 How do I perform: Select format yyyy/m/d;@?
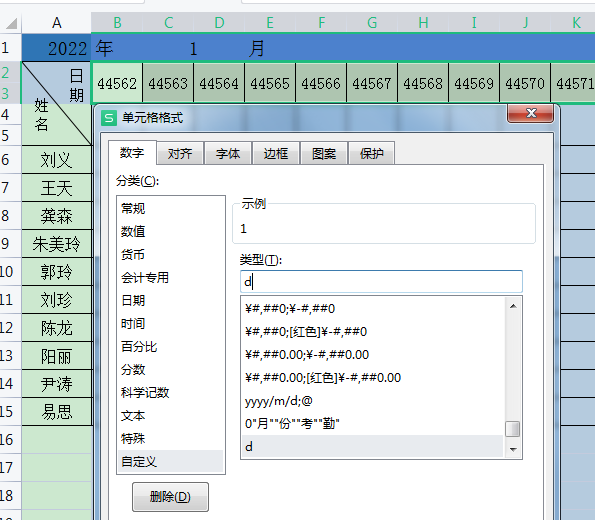pyautogui.click(x=373, y=401)
